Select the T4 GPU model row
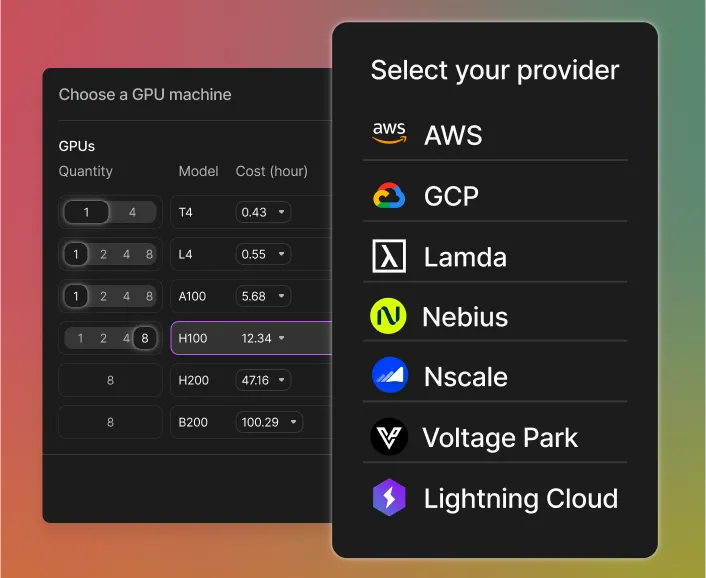 tap(251, 212)
